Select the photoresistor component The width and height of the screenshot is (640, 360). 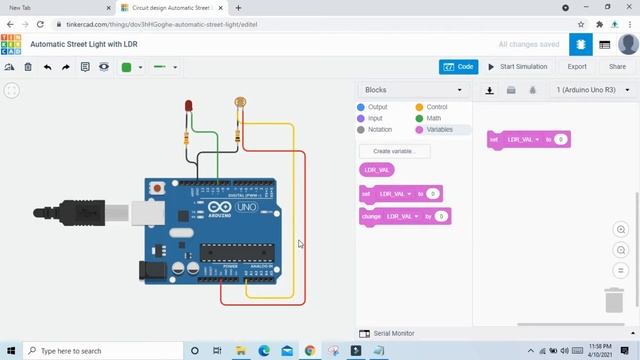(x=240, y=102)
